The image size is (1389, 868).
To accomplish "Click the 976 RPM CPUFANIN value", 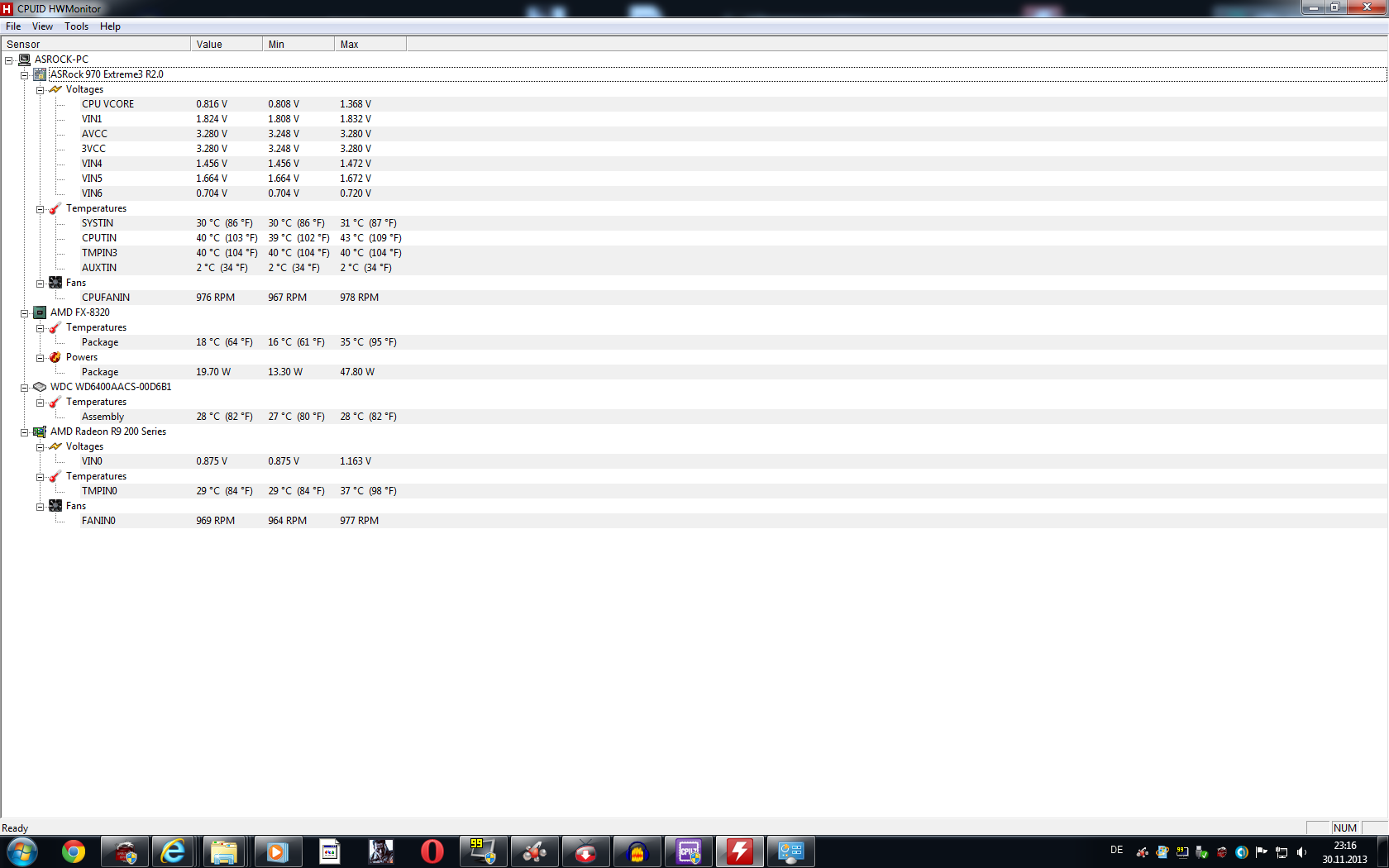I will pos(215,298).
